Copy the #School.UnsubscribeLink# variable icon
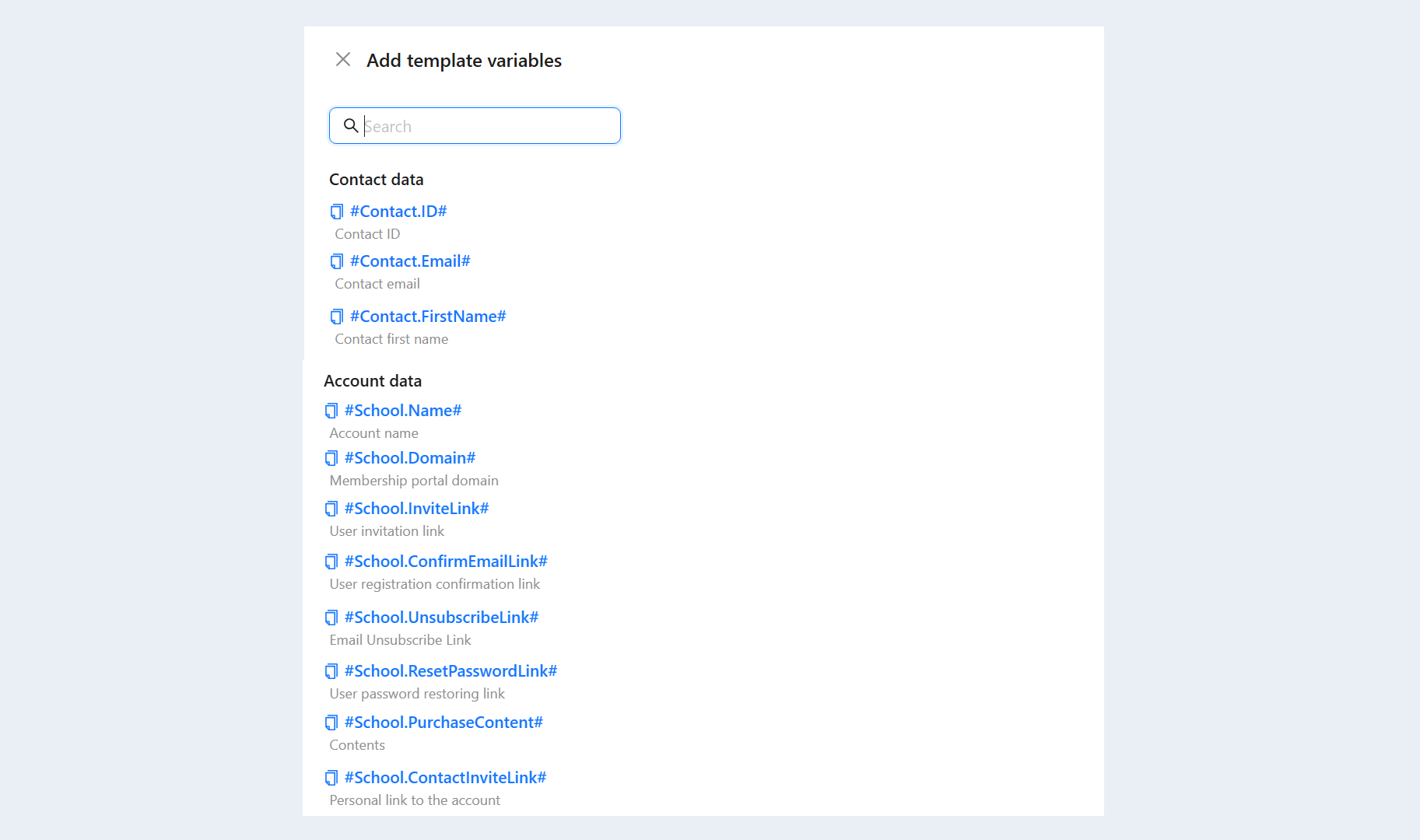The width and height of the screenshot is (1420, 840). (x=331, y=618)
